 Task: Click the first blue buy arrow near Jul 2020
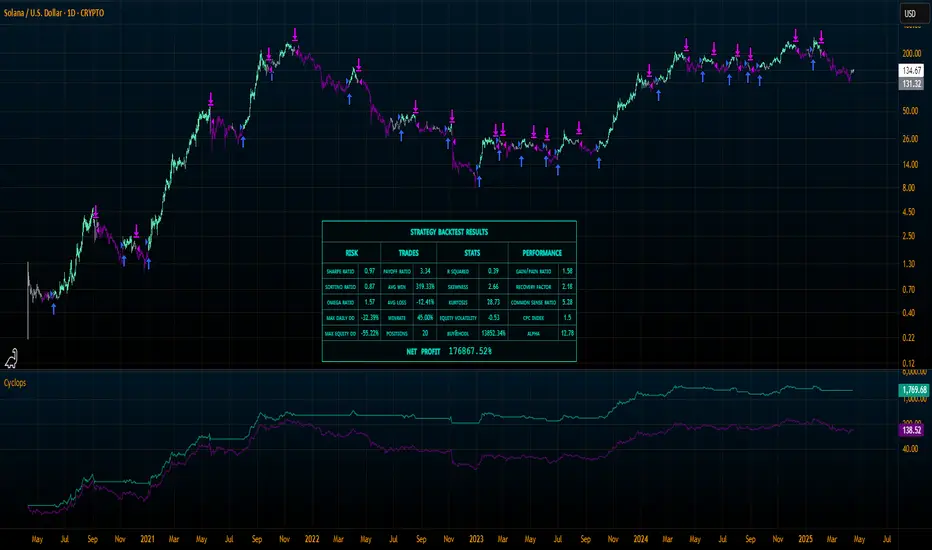[54, 309]
